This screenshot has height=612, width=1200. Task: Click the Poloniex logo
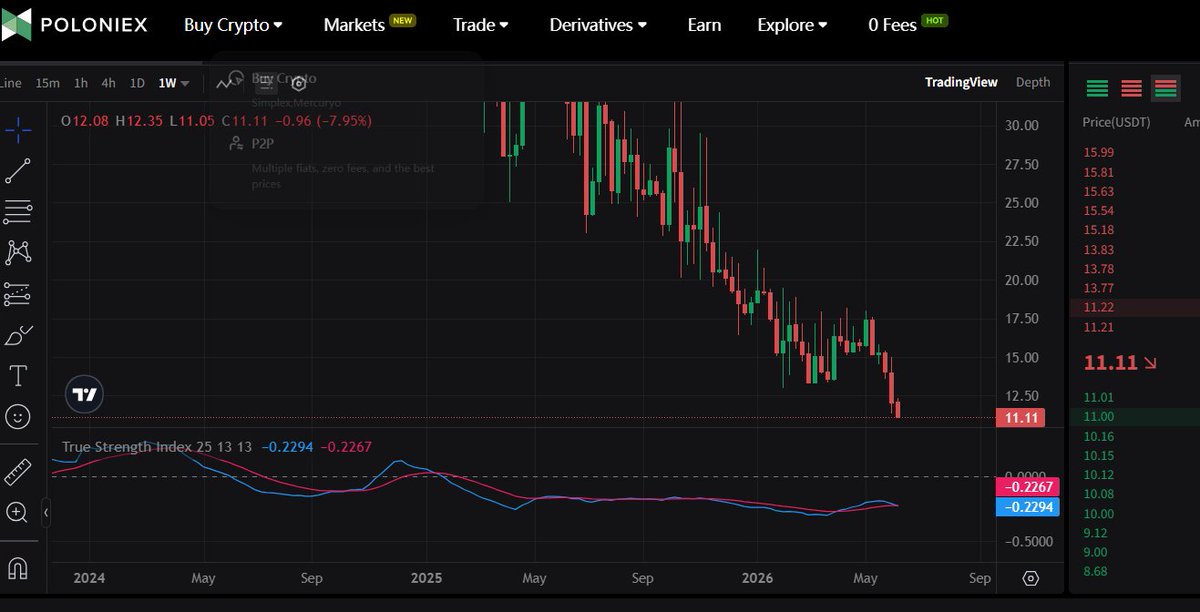pyautogui.click(x=74, y=24)
